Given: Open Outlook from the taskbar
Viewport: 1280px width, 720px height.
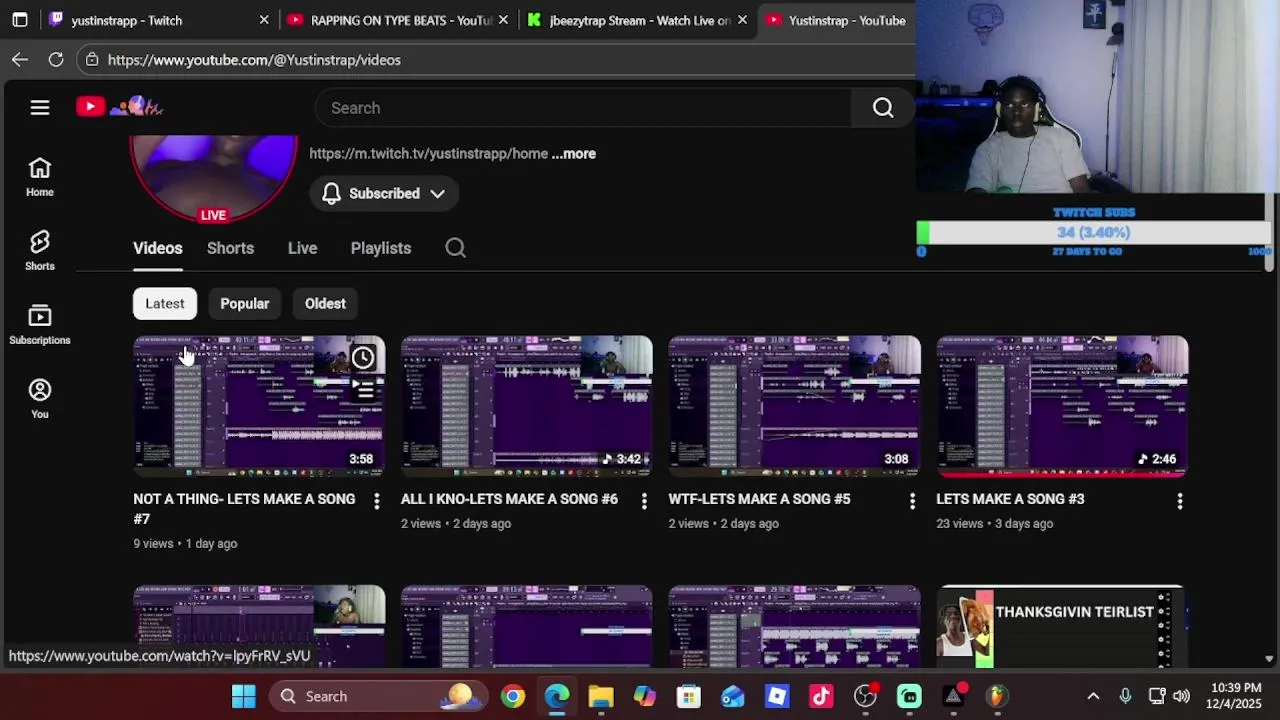Looking at the screenshot, I should [733, 696].
